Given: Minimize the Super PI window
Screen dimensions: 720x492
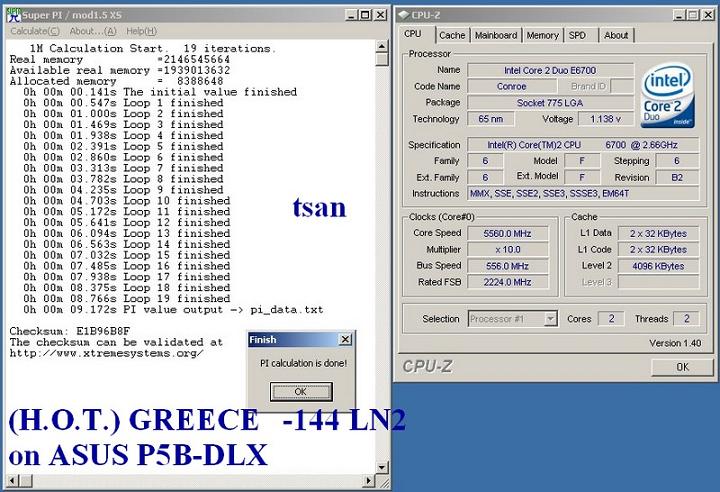Looking at the screenshot, I should (x=351, y=15).
